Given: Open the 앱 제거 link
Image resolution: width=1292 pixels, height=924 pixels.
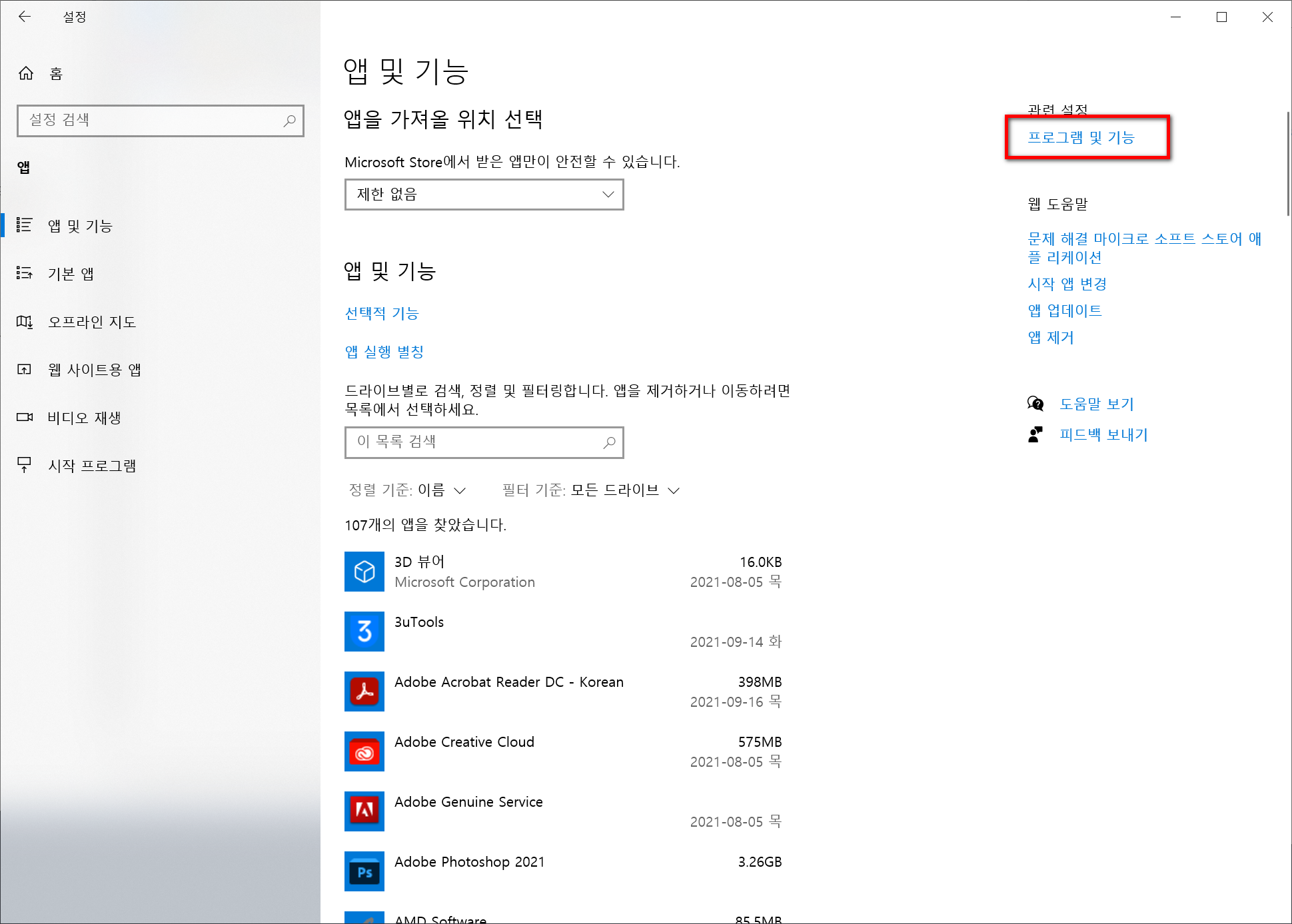Looking at the screenshot, I should pos(1051,337).
